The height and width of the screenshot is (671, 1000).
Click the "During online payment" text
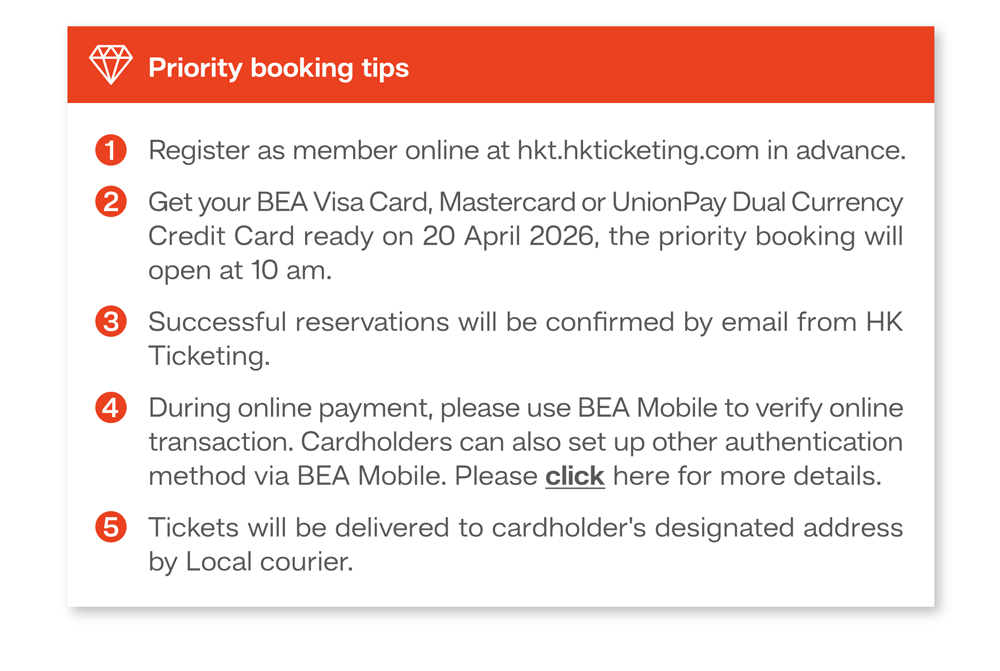290,409
